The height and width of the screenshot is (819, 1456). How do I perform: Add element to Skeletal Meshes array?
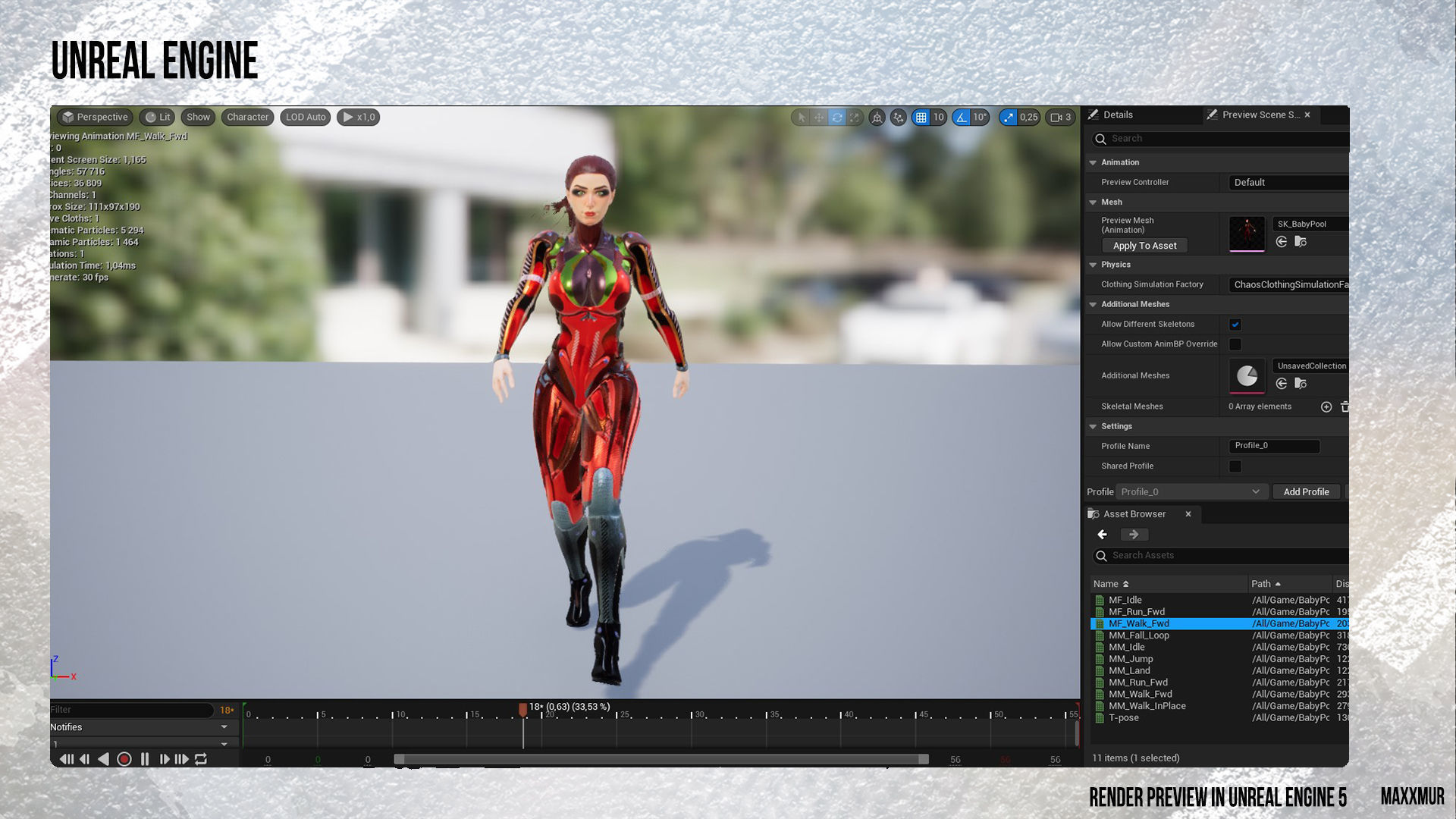pos(1326,407)
